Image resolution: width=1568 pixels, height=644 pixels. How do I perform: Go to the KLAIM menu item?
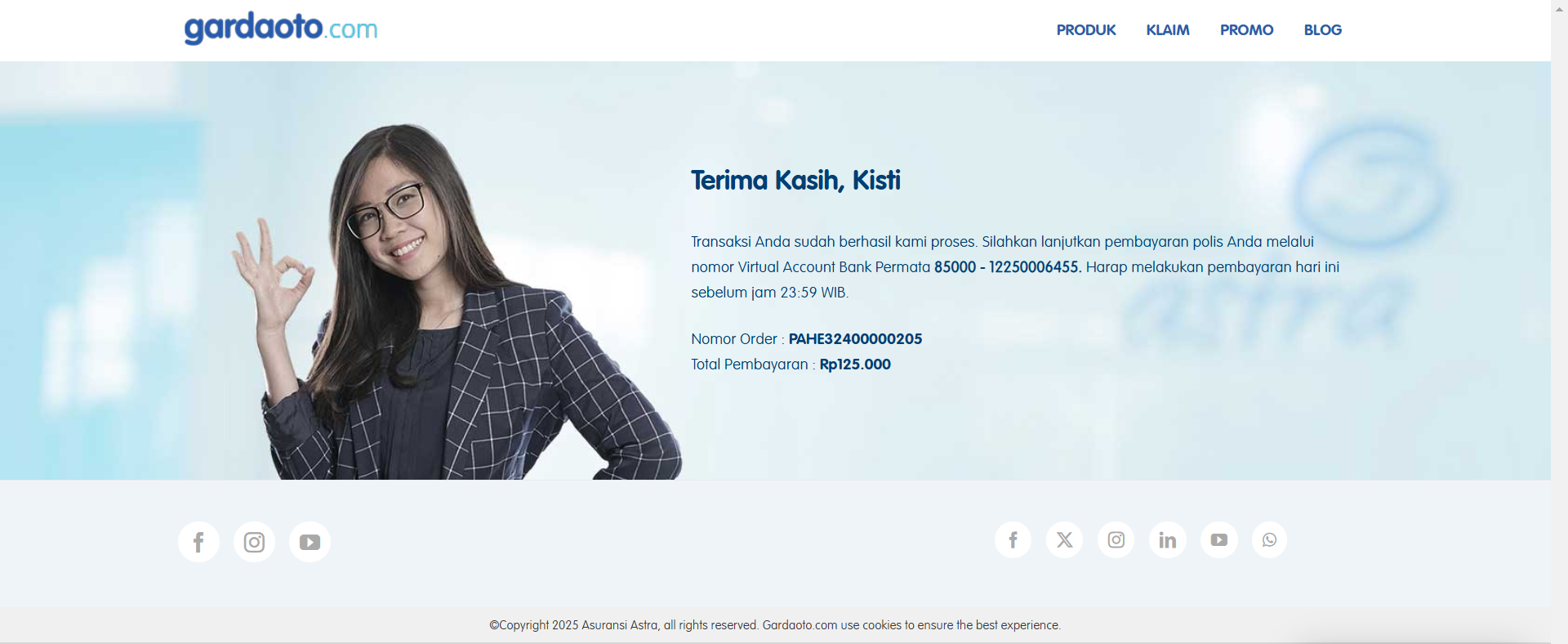pyautogui.click(x=1167, y=30)
